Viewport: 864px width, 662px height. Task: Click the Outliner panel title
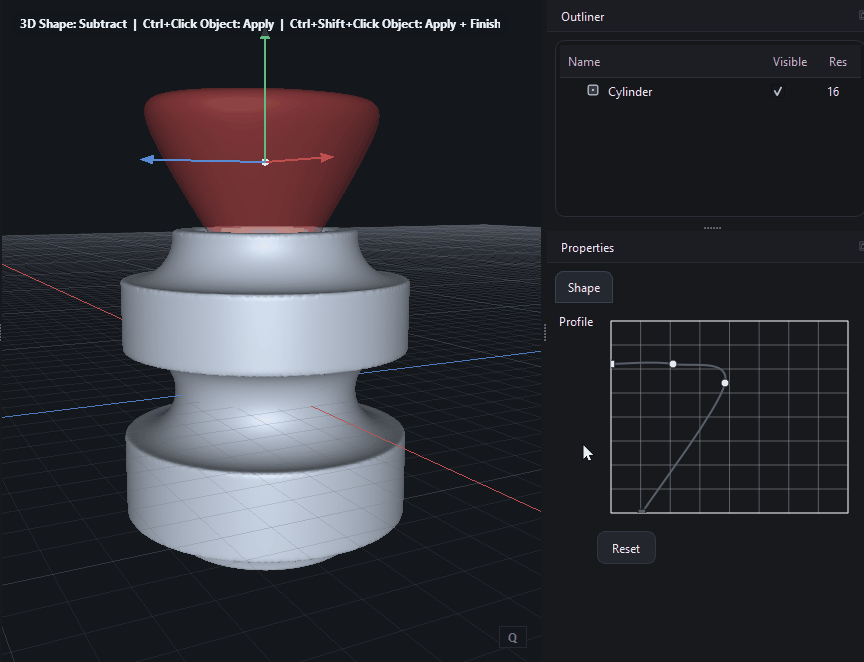click(582, 17)
